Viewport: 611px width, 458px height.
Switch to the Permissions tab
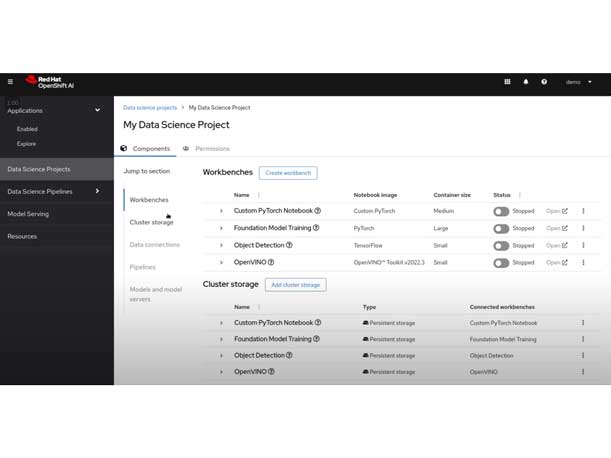[206, 148]
